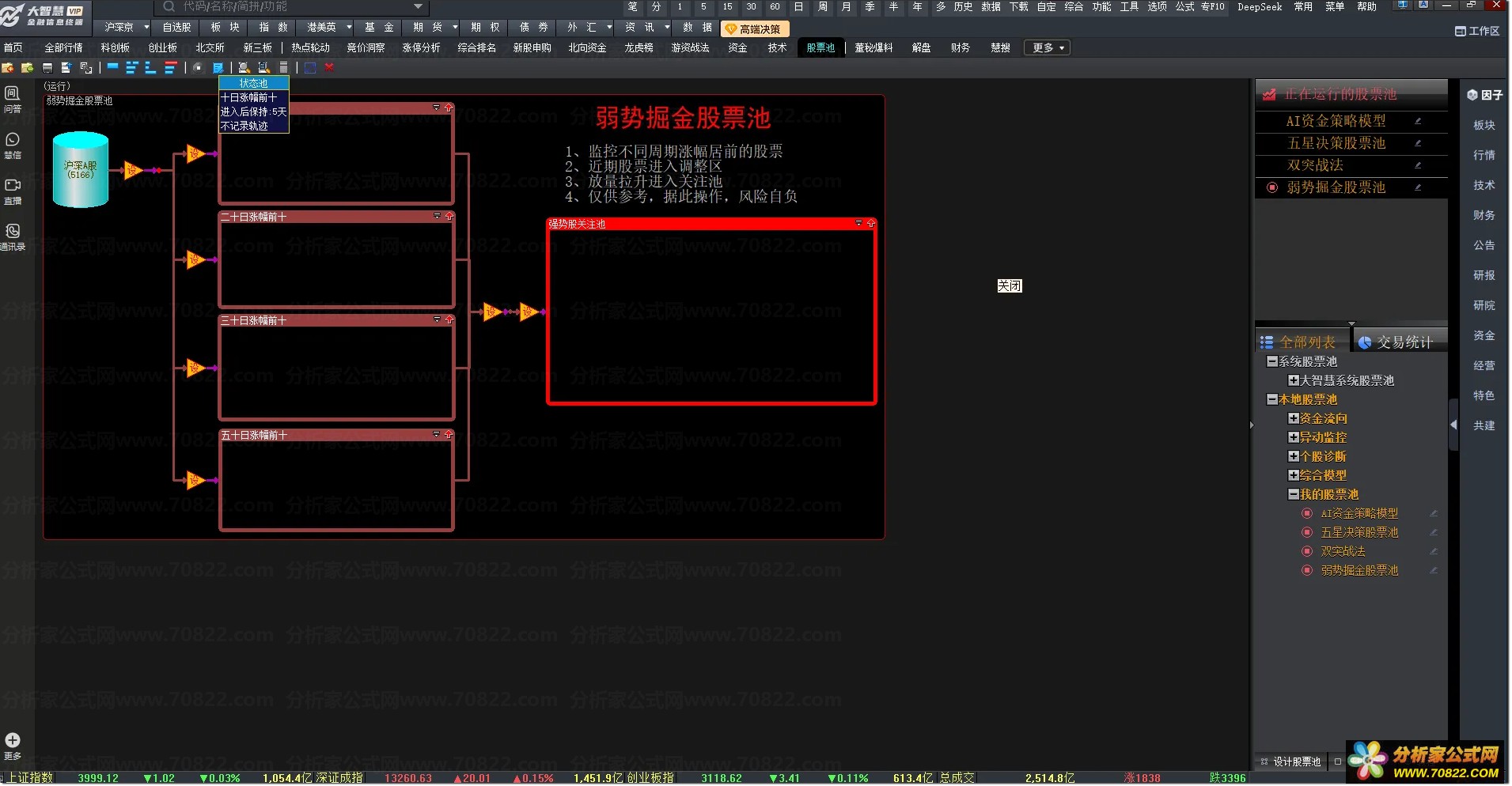Click the add-folder icon with plus sign
The height and width of the screenshot is (786, 1512).
pos(27,68)
